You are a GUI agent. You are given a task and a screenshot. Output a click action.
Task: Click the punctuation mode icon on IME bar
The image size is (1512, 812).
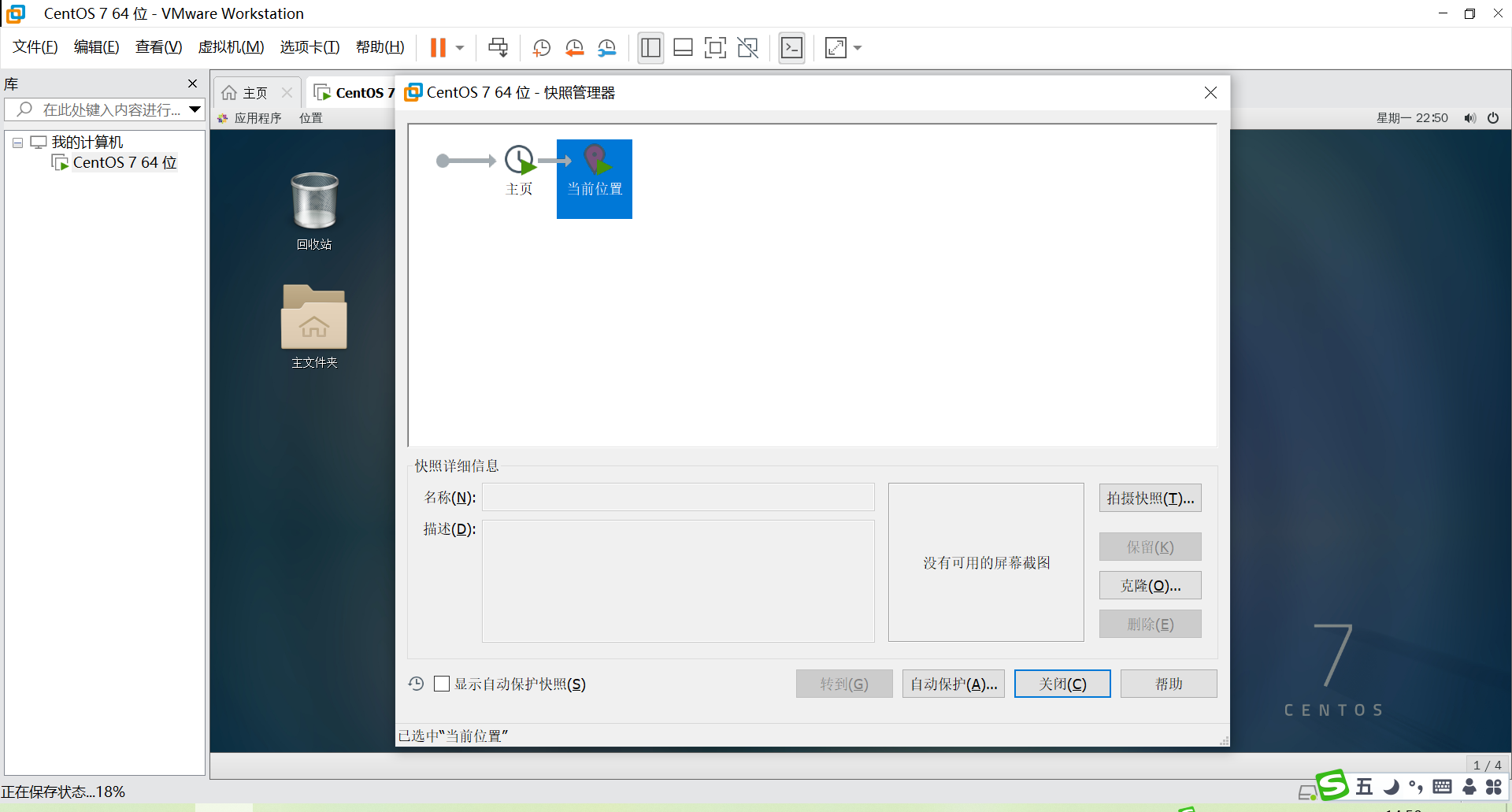point(1416,787)
